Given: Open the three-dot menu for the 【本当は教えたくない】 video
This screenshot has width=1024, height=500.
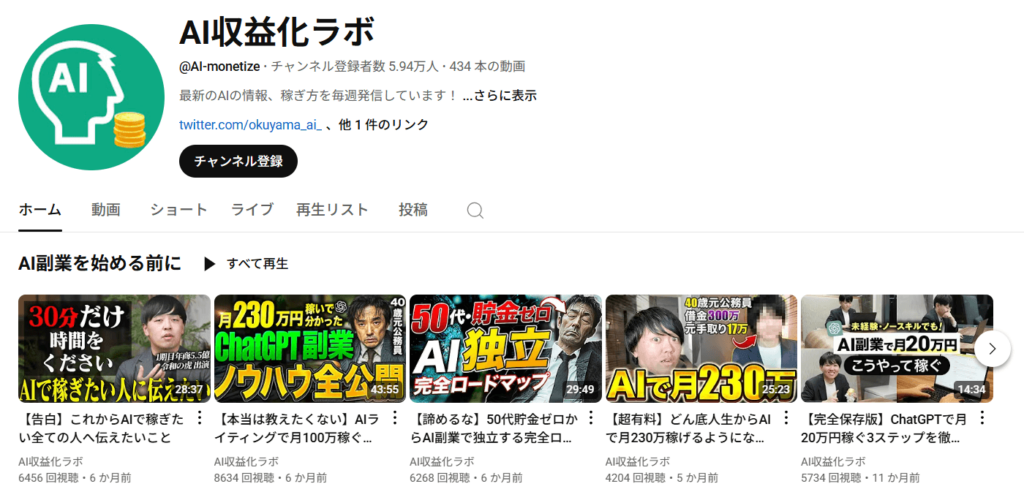Looking at the screenshot, I should [394, 418].
